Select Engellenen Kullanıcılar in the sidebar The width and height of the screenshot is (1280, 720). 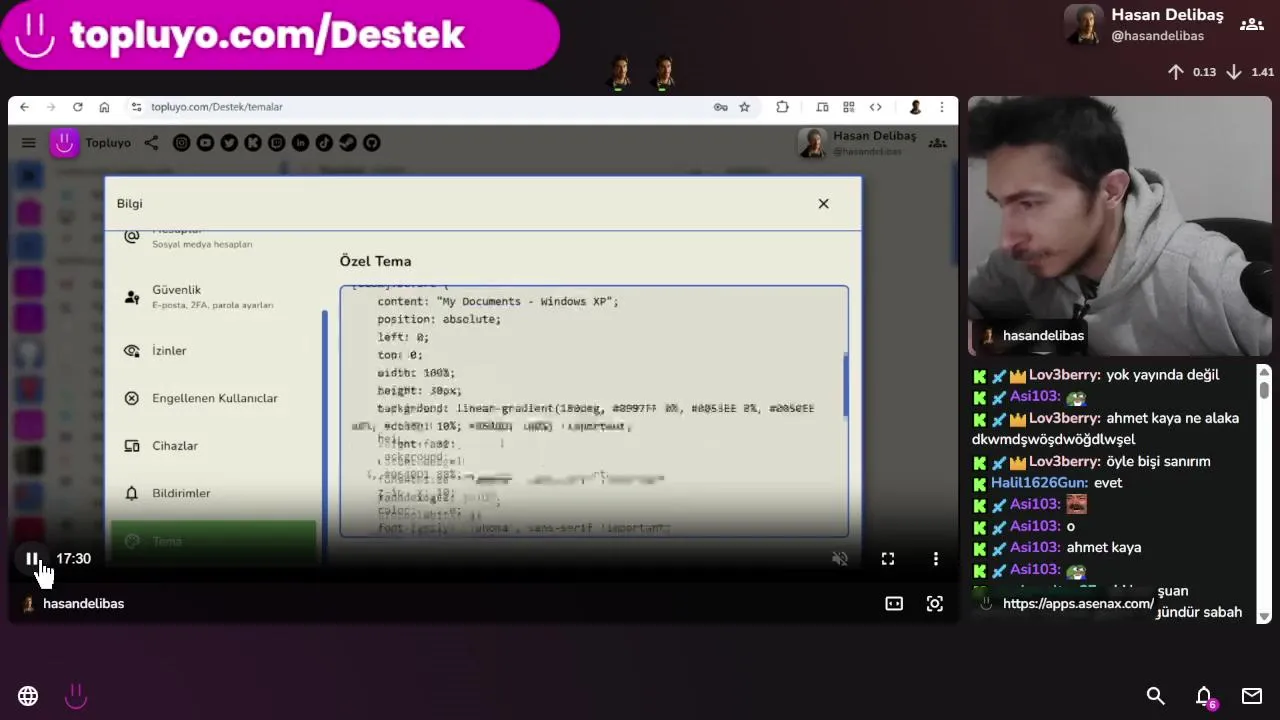[x=213, y=398]
